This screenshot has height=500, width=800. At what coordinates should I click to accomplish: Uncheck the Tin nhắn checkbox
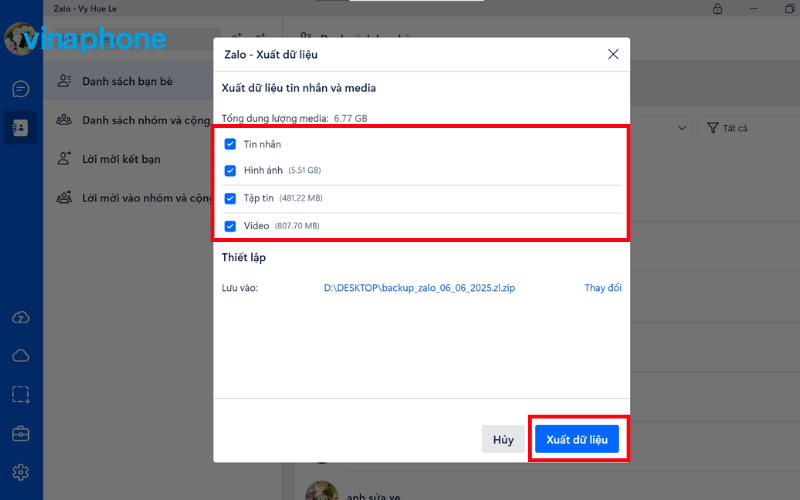[230, 144]
